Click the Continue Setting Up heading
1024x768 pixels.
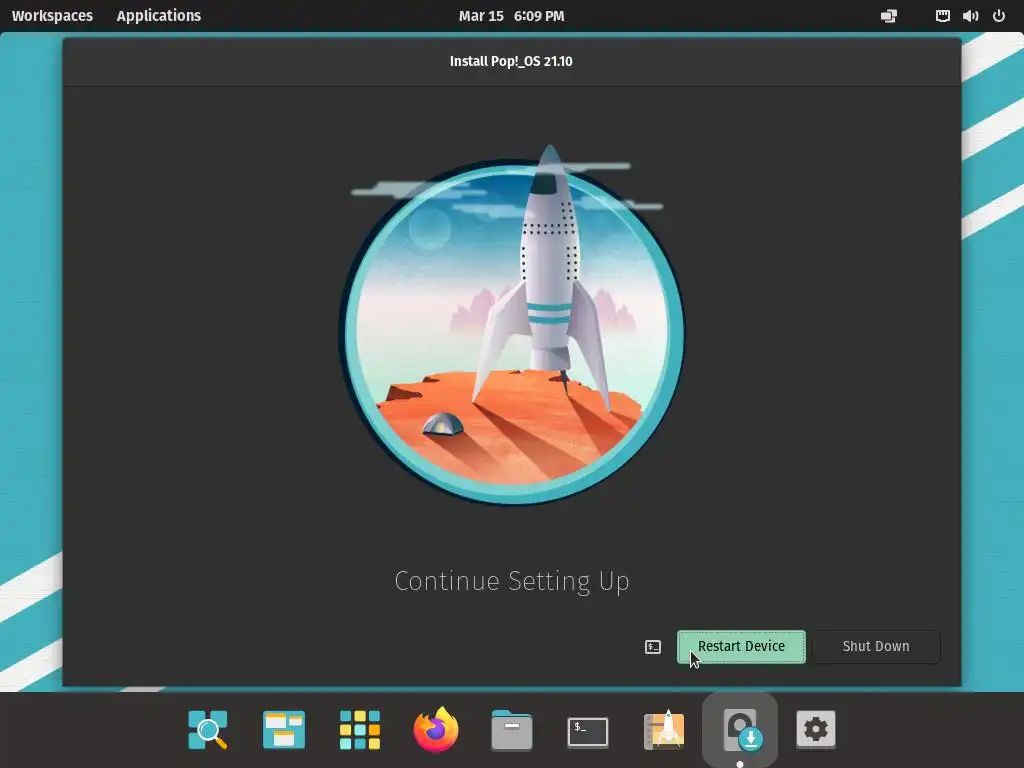coord(511,581)
